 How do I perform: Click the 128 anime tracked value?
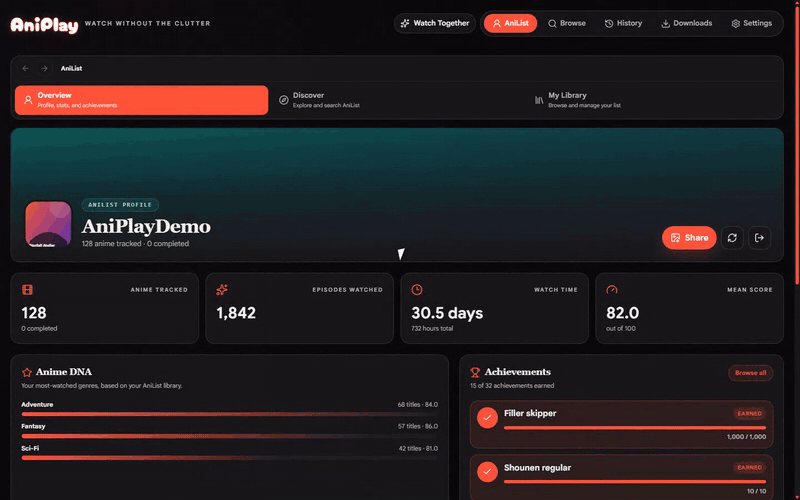coord(34,313)
